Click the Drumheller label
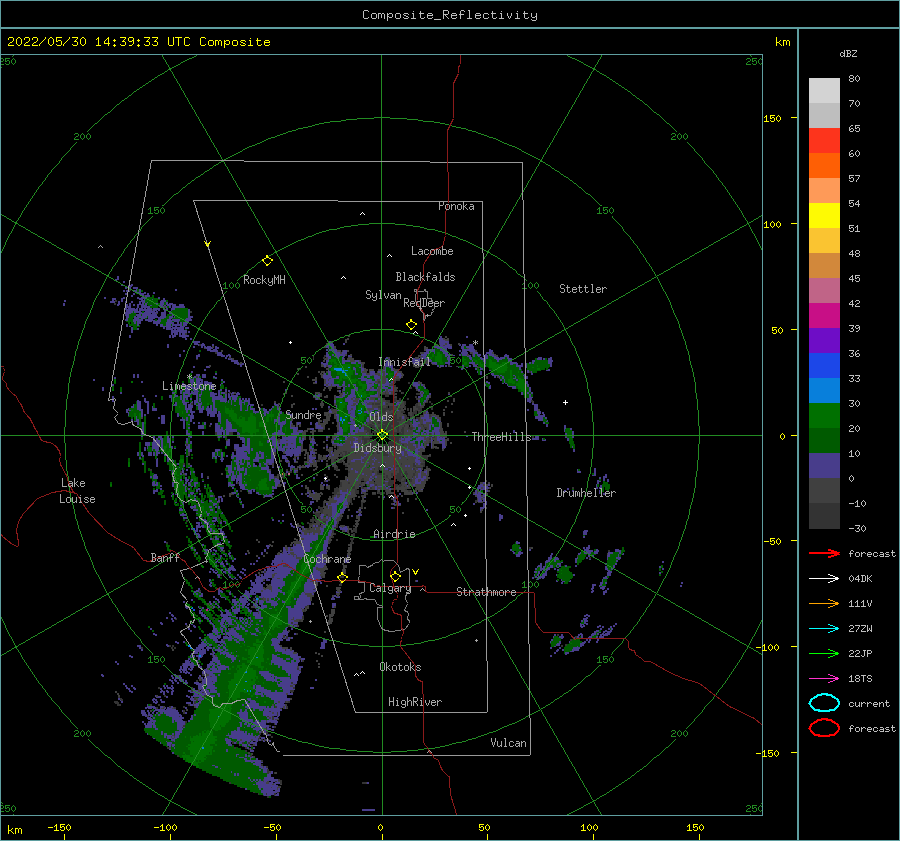 (x=586, y=493)
